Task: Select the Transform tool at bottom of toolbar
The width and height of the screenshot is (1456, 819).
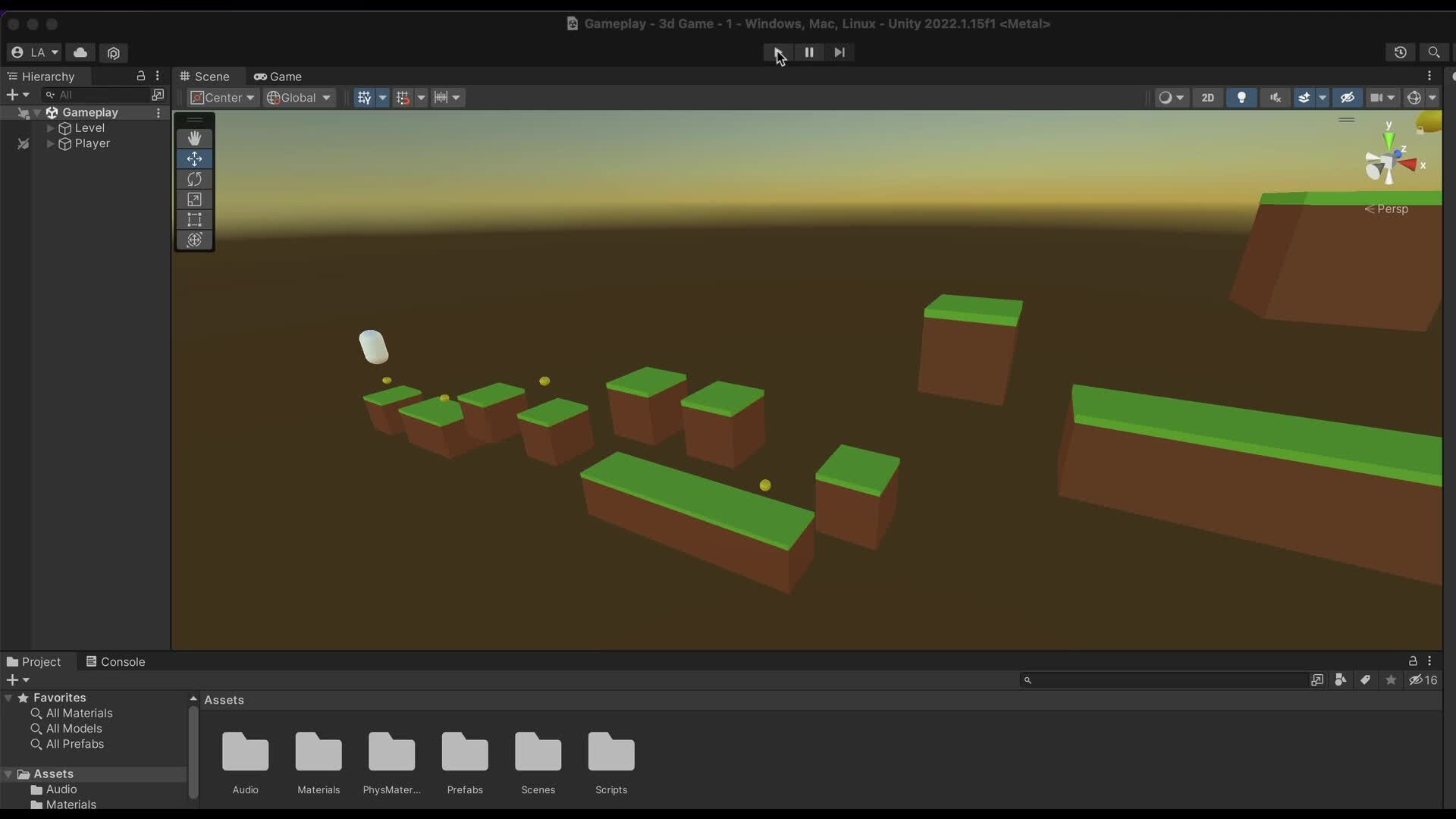Action: [x=194, y=240]
